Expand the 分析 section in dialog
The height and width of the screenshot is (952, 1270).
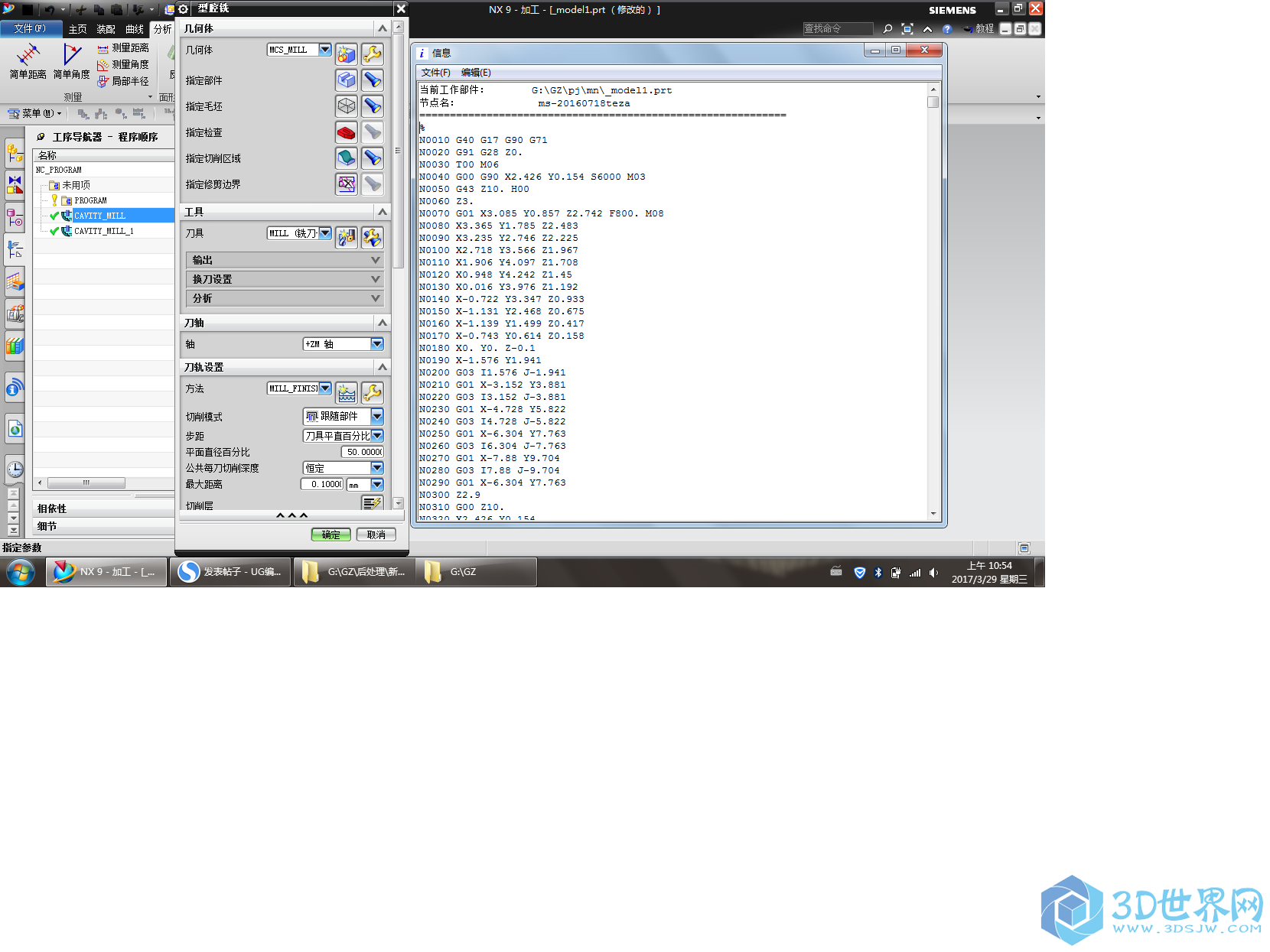click(285, 298)
